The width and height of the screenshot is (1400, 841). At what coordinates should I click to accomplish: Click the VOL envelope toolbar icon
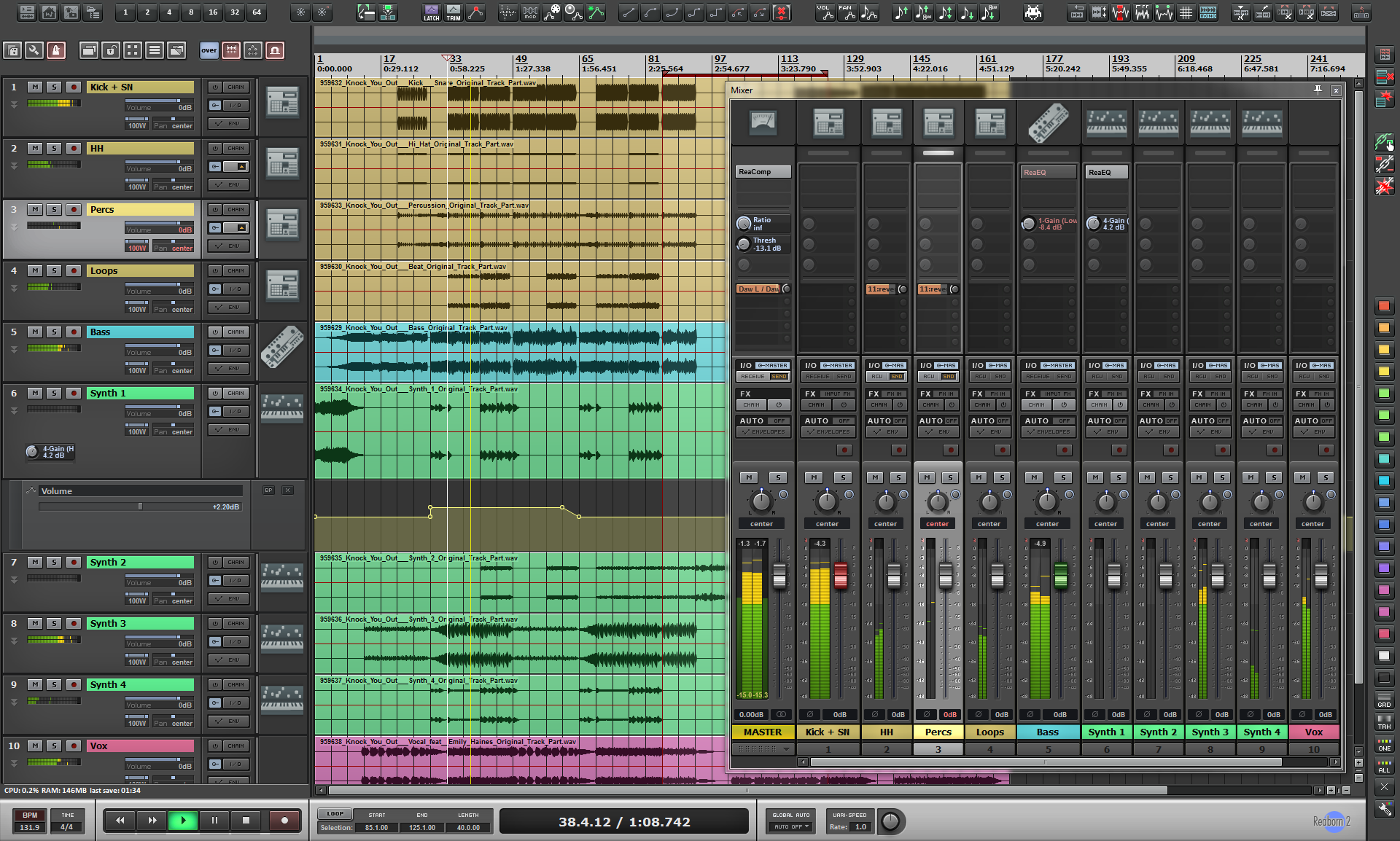(x=825, y=12)
